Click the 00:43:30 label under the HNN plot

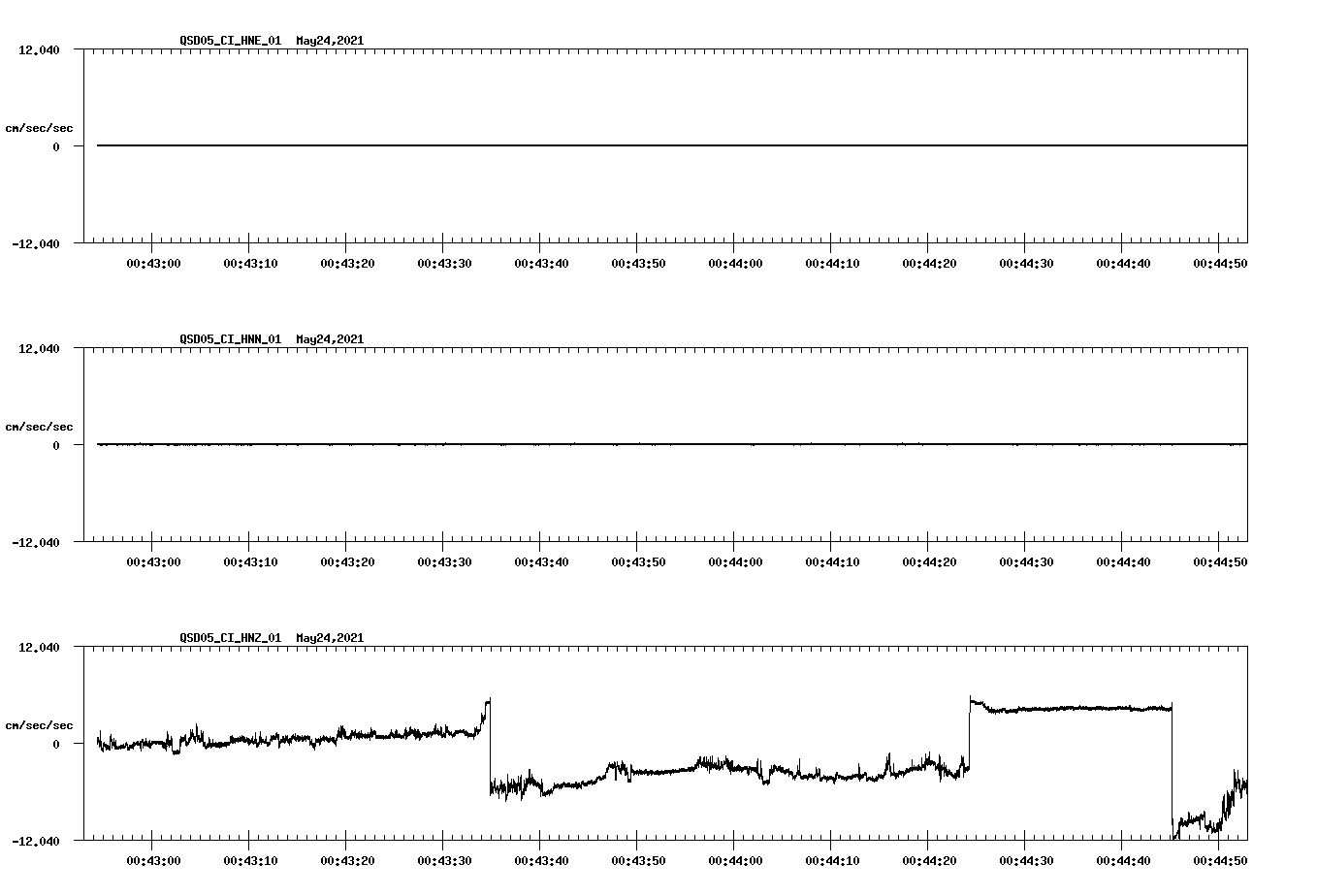click(x=444, y=559)
